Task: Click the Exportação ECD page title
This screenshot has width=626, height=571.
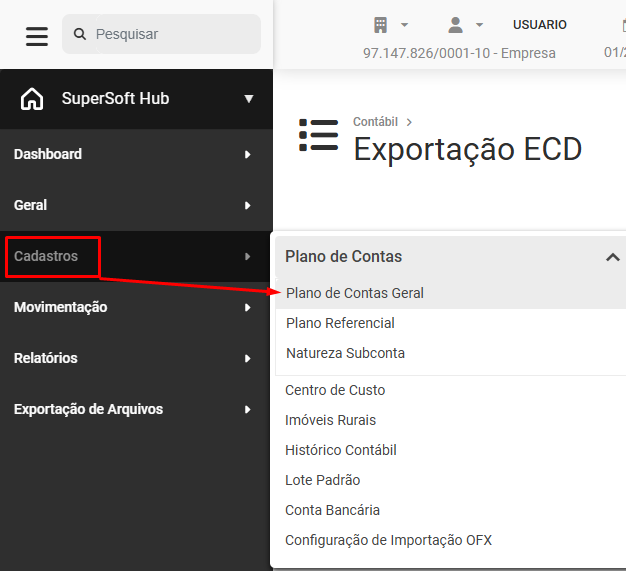Action: click(468, 149)
